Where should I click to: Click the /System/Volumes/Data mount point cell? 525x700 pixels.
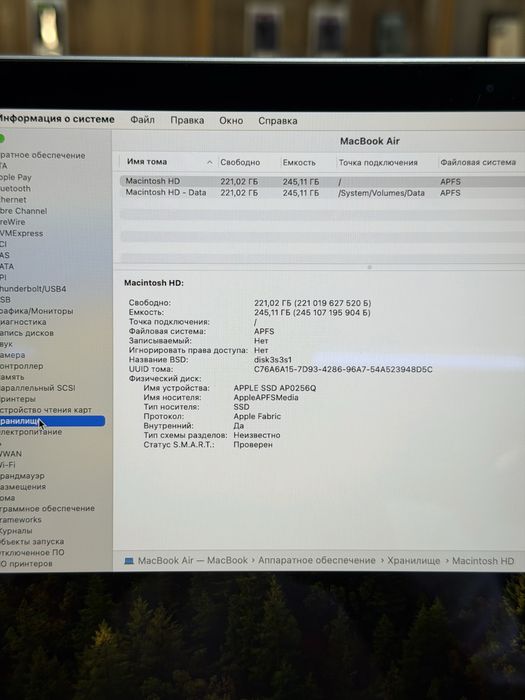[x=381, y=193]
